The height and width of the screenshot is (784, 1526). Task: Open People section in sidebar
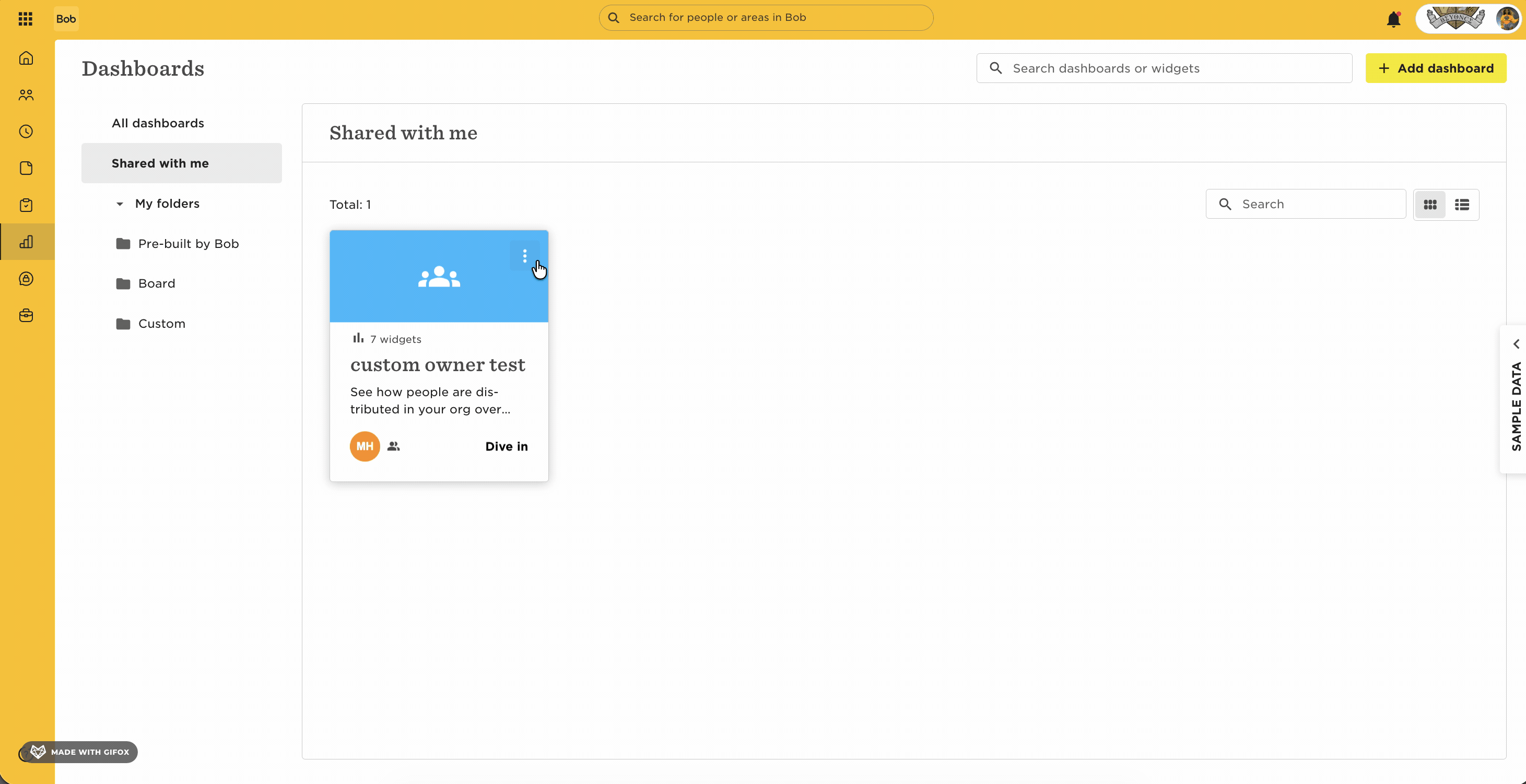tap(26, 95)
